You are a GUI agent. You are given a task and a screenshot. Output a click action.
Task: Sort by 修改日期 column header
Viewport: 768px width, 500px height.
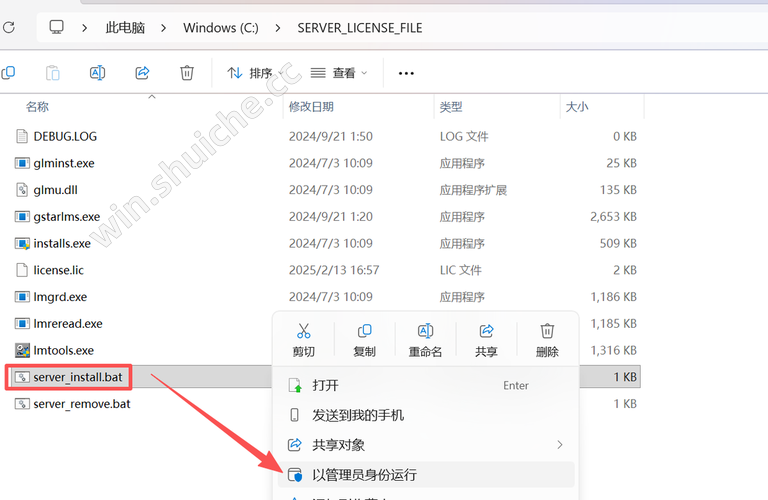(309, 106)
